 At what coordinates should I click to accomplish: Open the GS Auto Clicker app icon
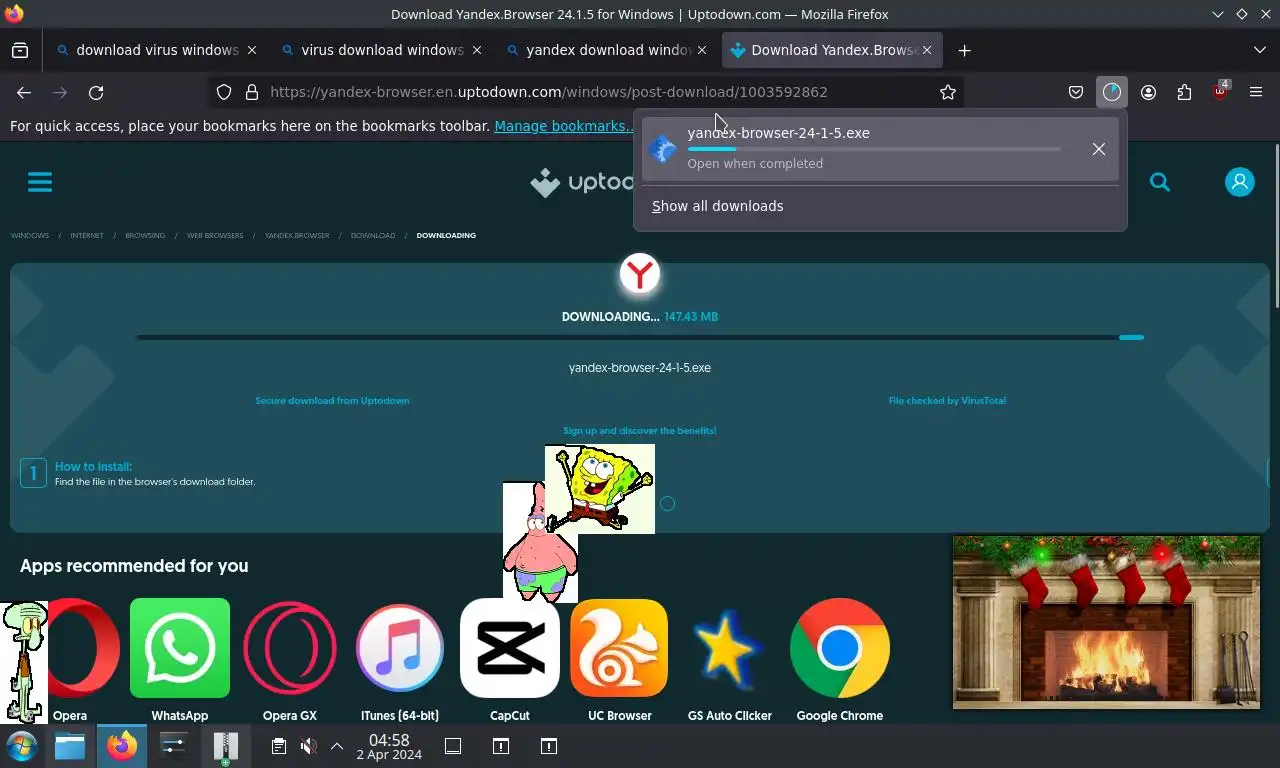point(730,648)
